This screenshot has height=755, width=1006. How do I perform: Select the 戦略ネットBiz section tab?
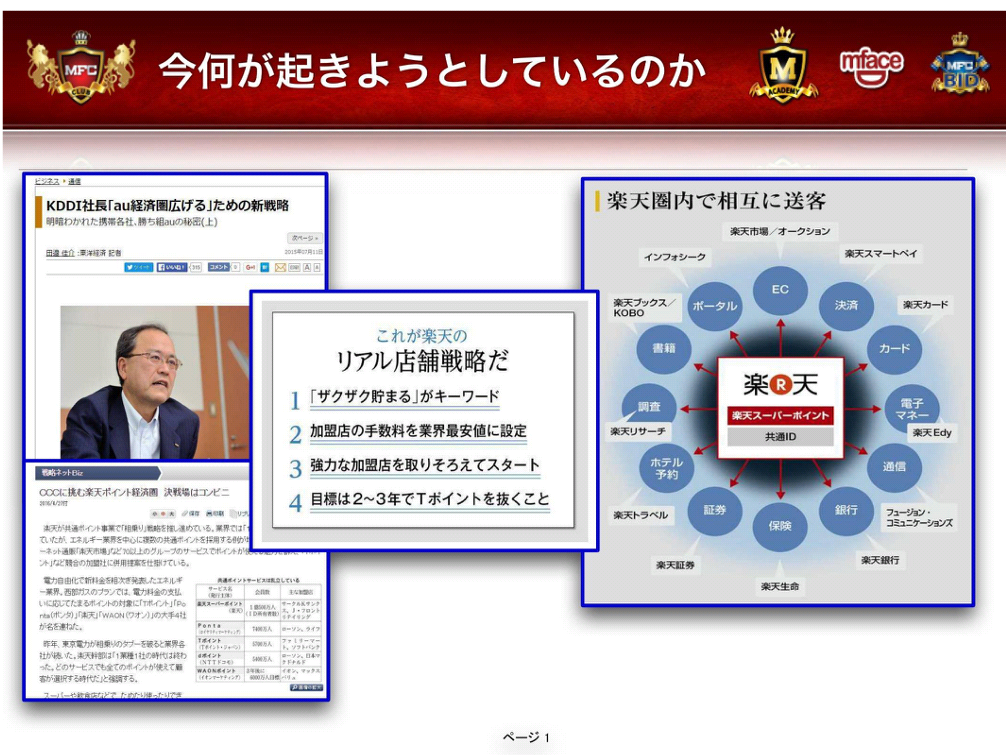[x=96, y=473]
